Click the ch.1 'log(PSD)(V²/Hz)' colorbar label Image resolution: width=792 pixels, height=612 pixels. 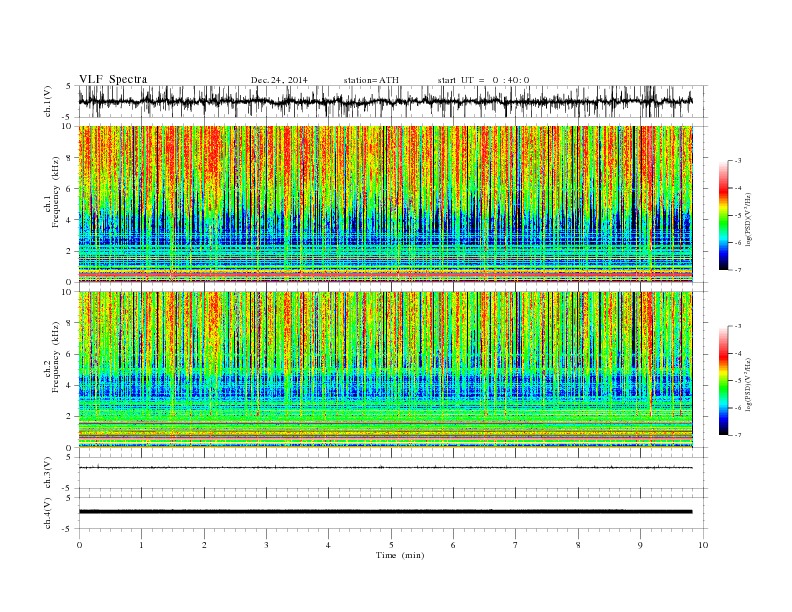tap(748, 218)
